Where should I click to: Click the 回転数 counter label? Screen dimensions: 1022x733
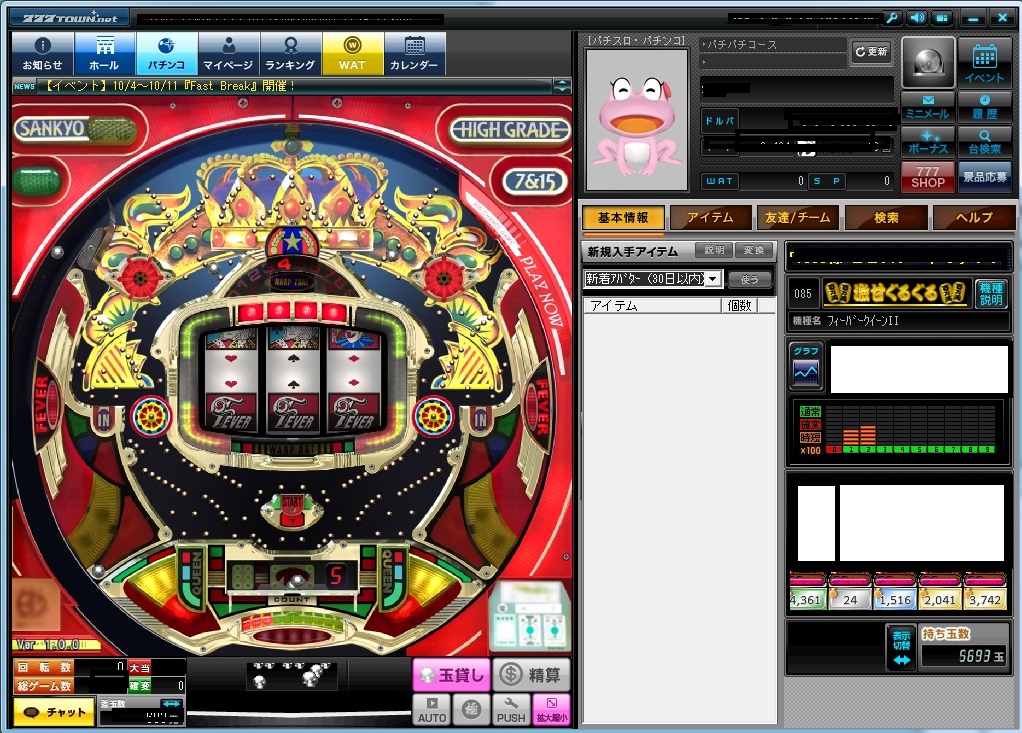pos(44,667)
